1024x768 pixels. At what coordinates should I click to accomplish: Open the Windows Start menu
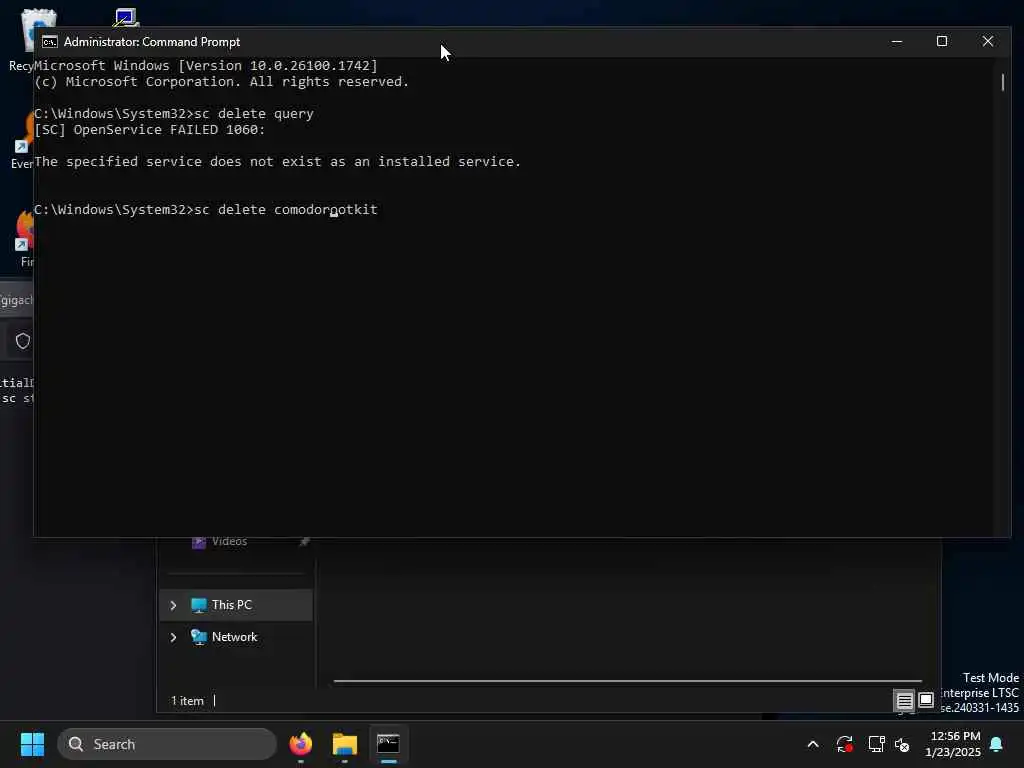point(32,744)
